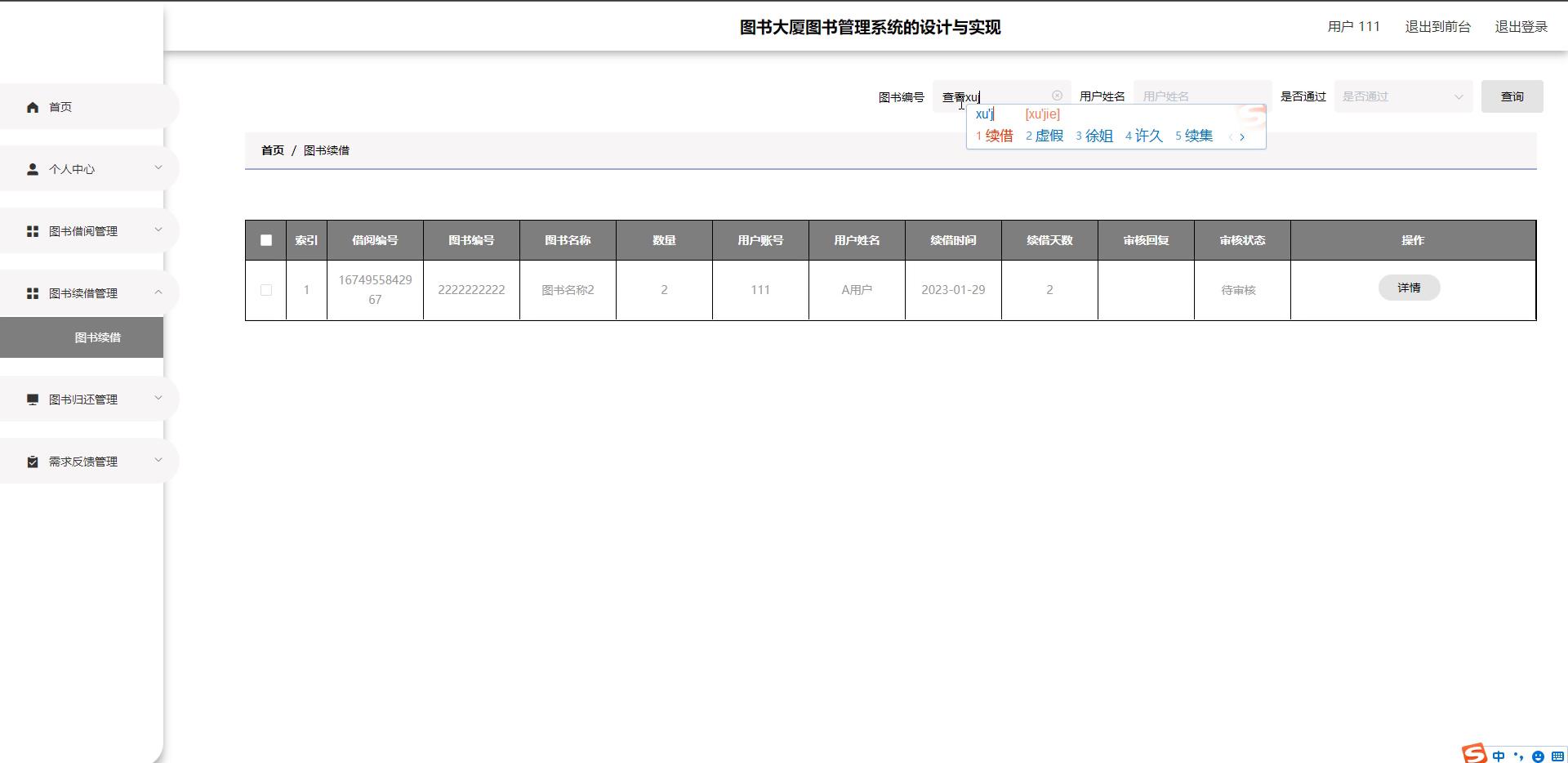This screenshot has width=1568, height=763.
Task: Click the home icon beside 首页
Action: [33, 106]
